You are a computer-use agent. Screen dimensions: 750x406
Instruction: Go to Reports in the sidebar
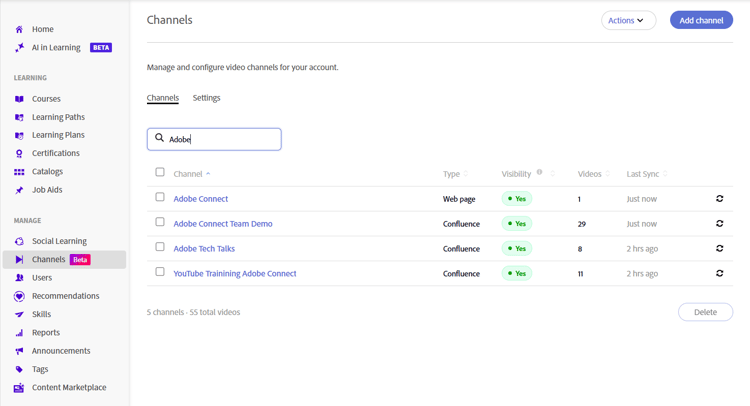click(x=46, y=332)
